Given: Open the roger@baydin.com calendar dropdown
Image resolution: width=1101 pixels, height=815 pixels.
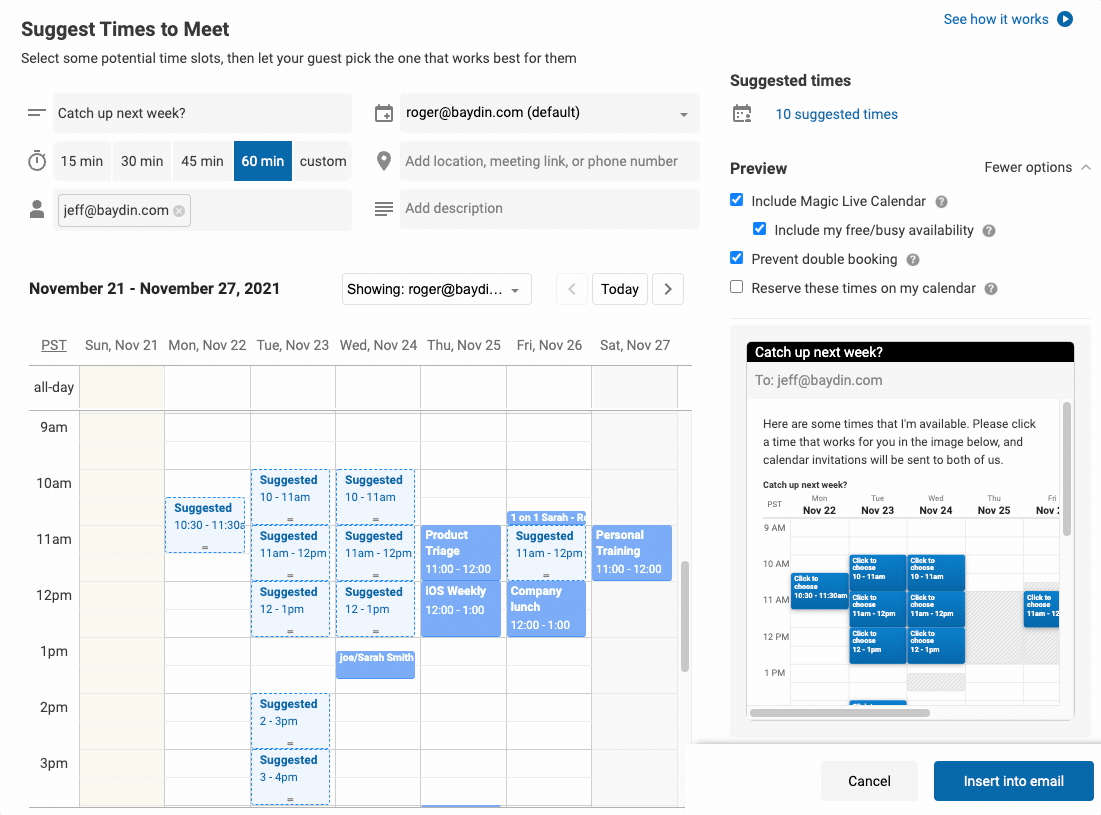Looking at the screenshot, I should click(x=549, y=113).
